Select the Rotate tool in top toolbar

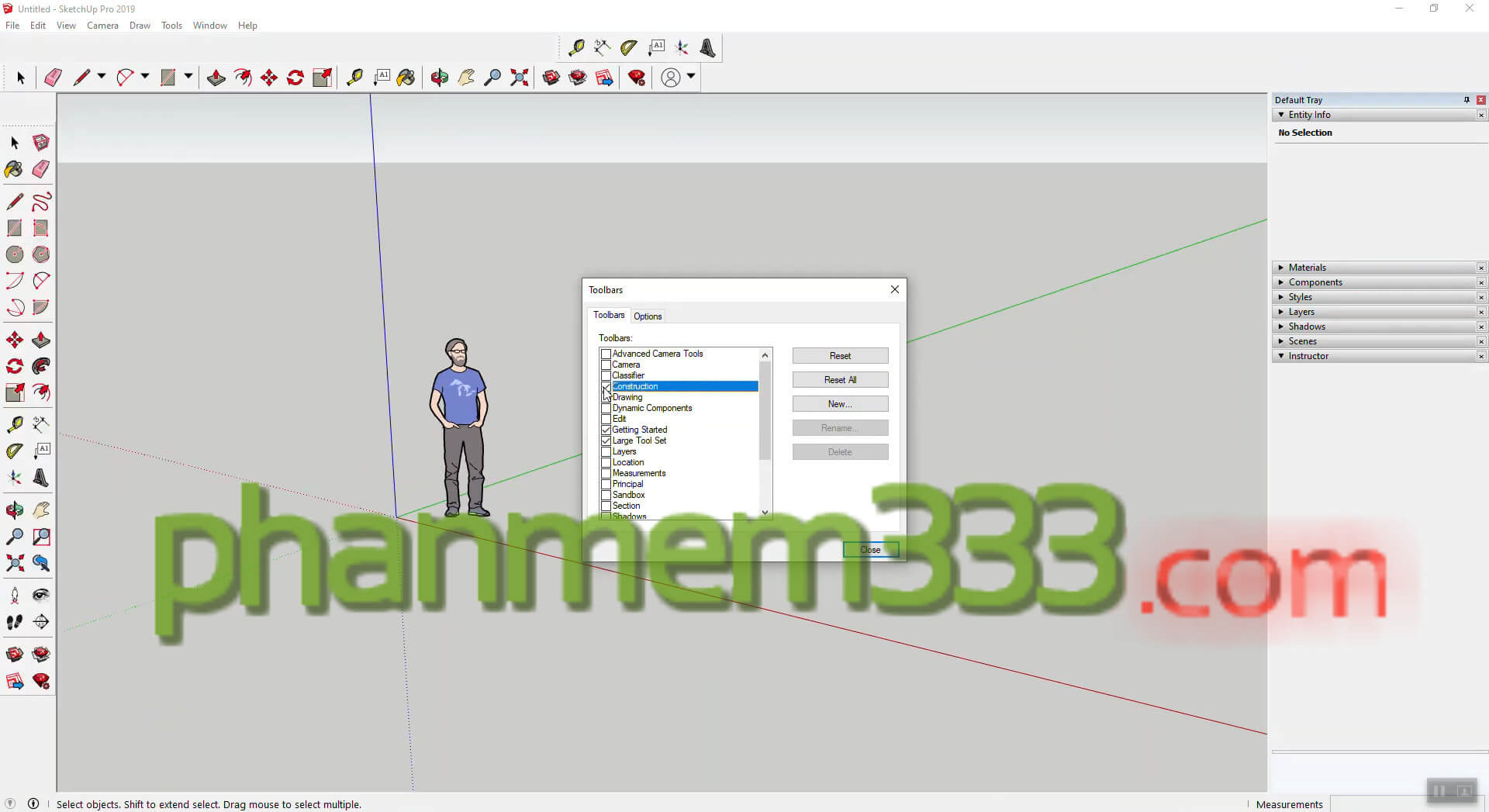click(x=295, y=78)
